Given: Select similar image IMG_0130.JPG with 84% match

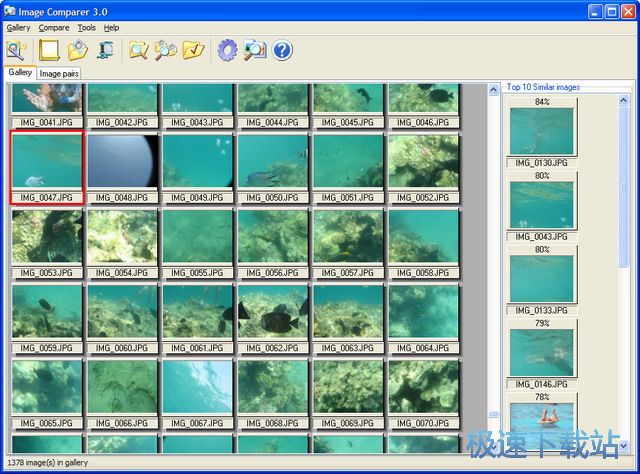Looking at the screenshot, I should pos(542,131).
